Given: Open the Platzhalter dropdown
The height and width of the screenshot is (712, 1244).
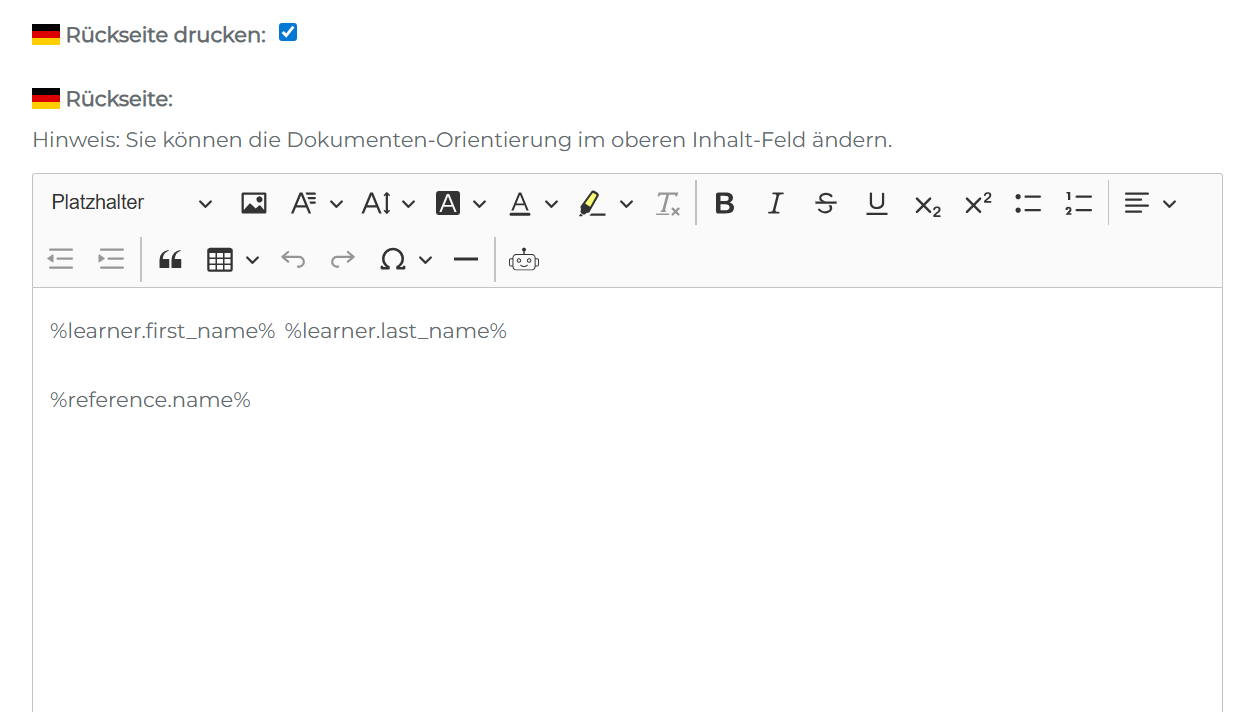Looking at the screenshot, I should point(132,203).
